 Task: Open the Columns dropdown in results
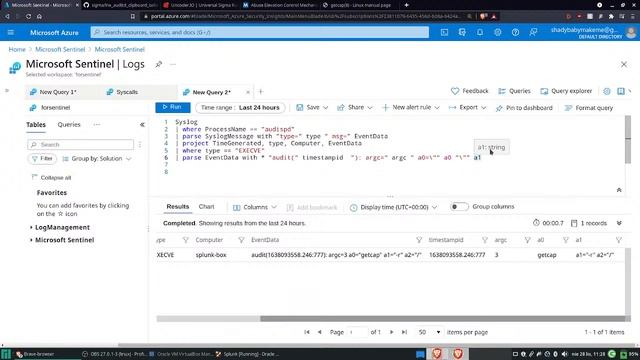point(255,207)
